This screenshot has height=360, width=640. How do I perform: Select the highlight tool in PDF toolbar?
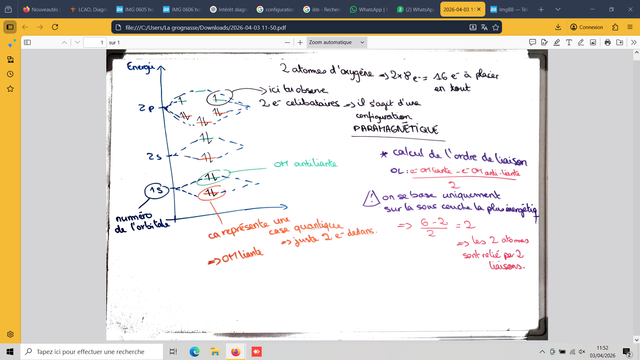click(x=556, y=42)
